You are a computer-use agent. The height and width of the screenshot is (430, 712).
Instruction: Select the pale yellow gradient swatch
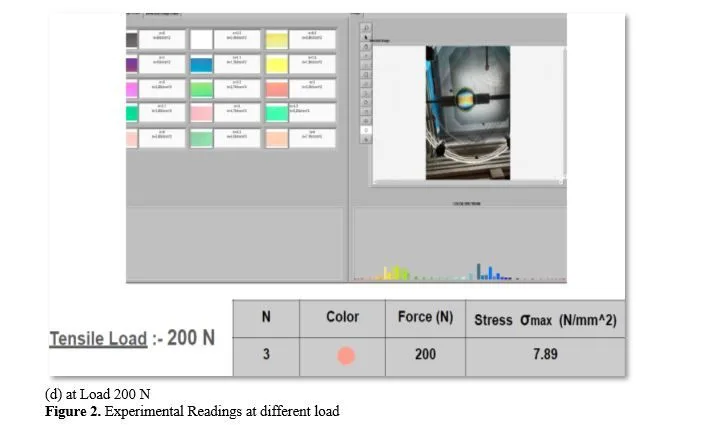pyautogui.click(x=277, y=40)
